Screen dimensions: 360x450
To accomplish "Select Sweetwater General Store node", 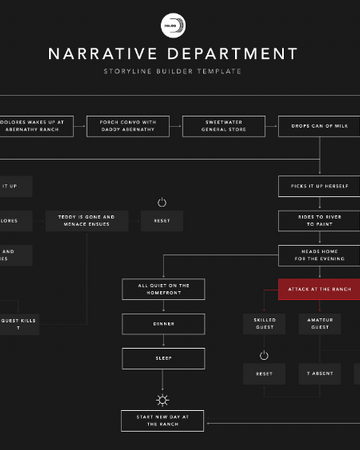I will 224,126.
